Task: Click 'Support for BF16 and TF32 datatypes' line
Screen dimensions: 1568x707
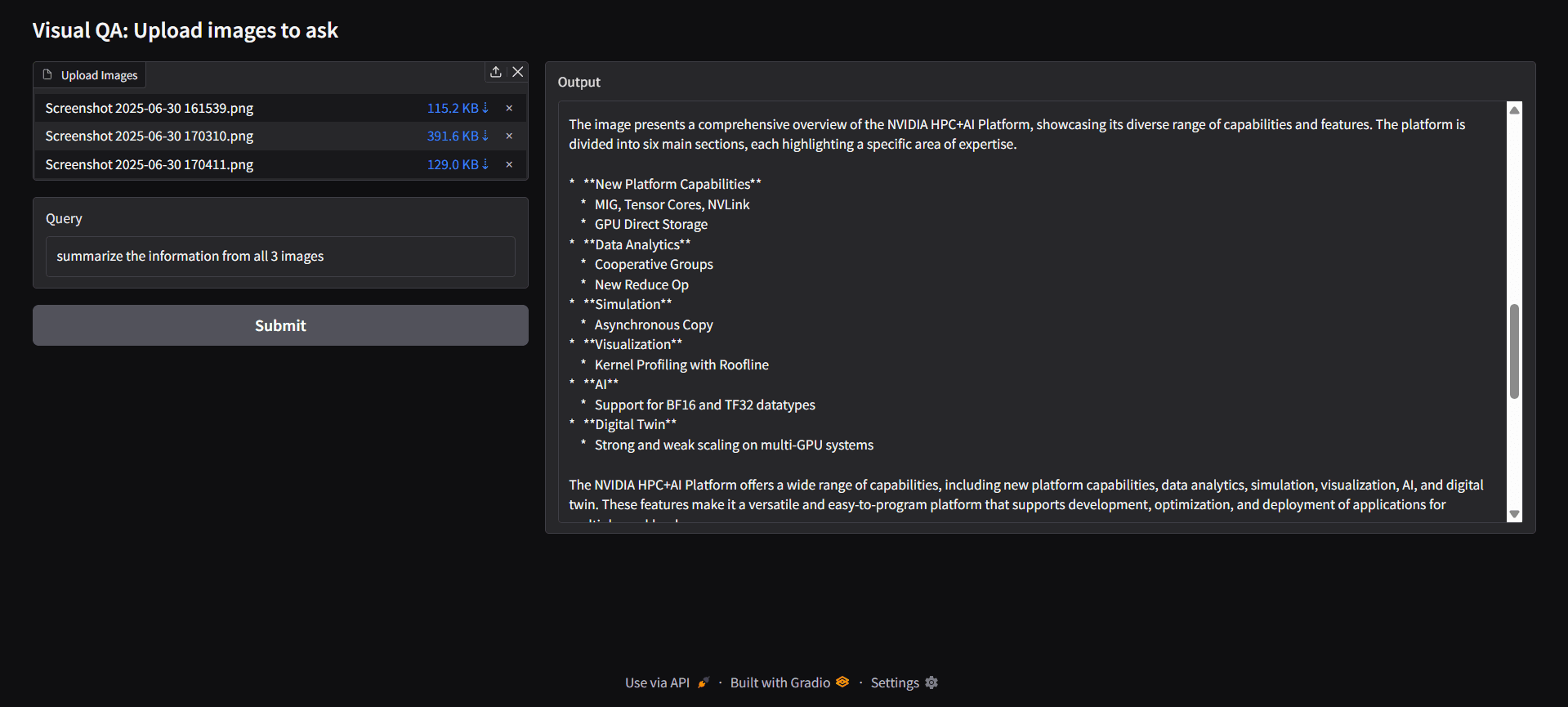Action: pos(704,405)
